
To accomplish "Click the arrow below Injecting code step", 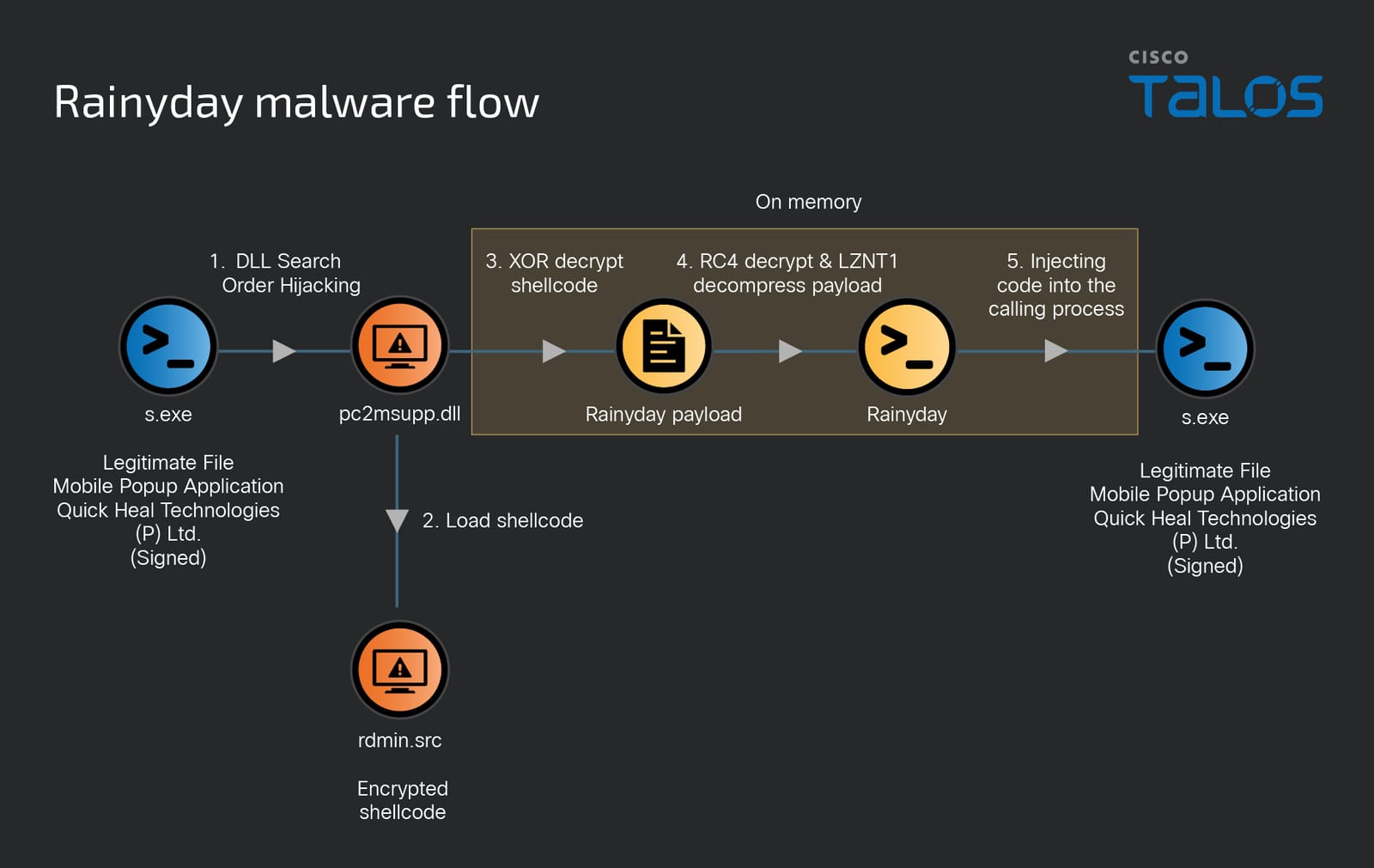I will (x=1056, y=351).
